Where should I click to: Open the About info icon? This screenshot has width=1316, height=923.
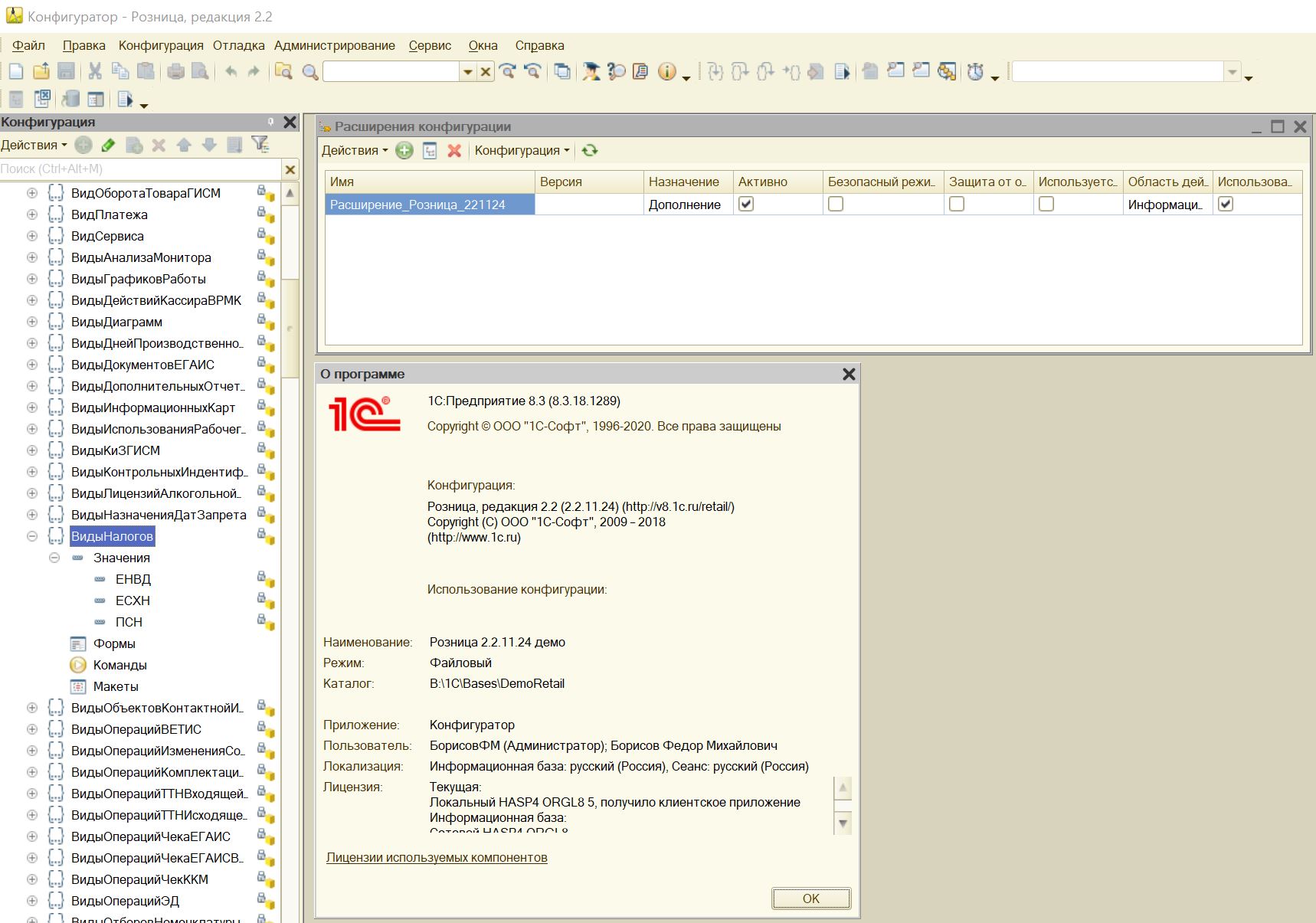pyautogui.click(x=667, y=72)
